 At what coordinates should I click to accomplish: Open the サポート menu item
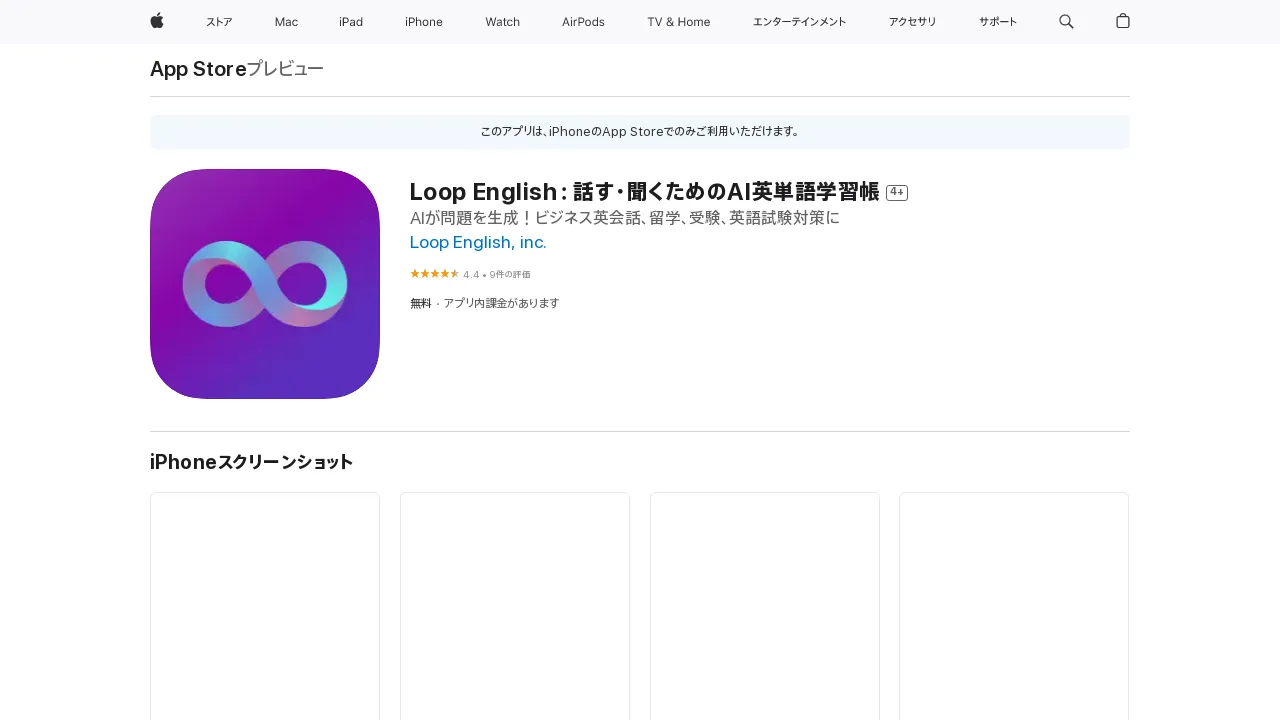(997, 21)
